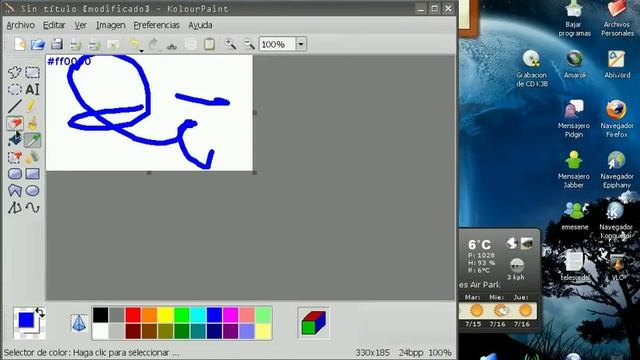This screenshot has height=360, width=640.
Task: Open Navegador Epiphany desktop icon
Action: pyautogui.click(x=617, y=169)
